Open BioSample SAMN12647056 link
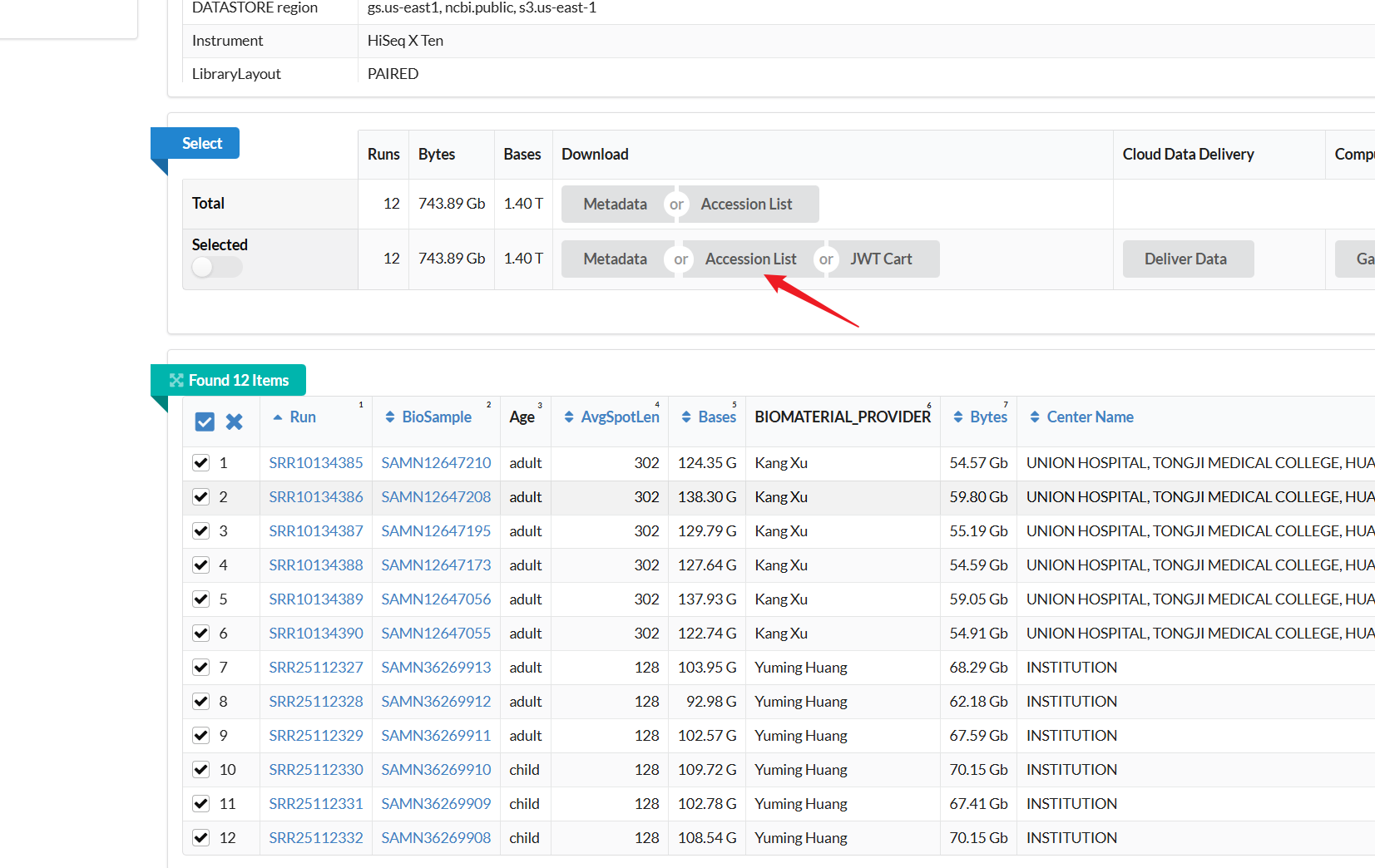The width and height of the screenshot is (1375, 868). (436, 599)
